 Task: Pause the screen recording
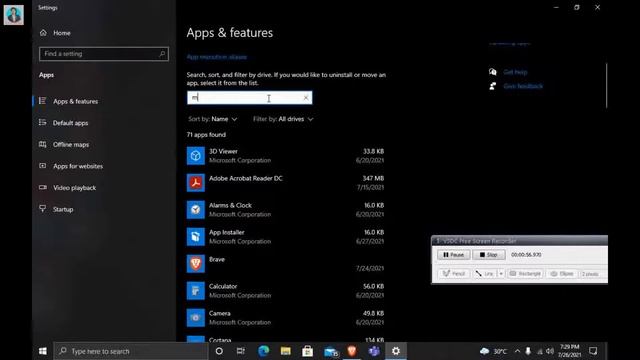click(453, 255)
